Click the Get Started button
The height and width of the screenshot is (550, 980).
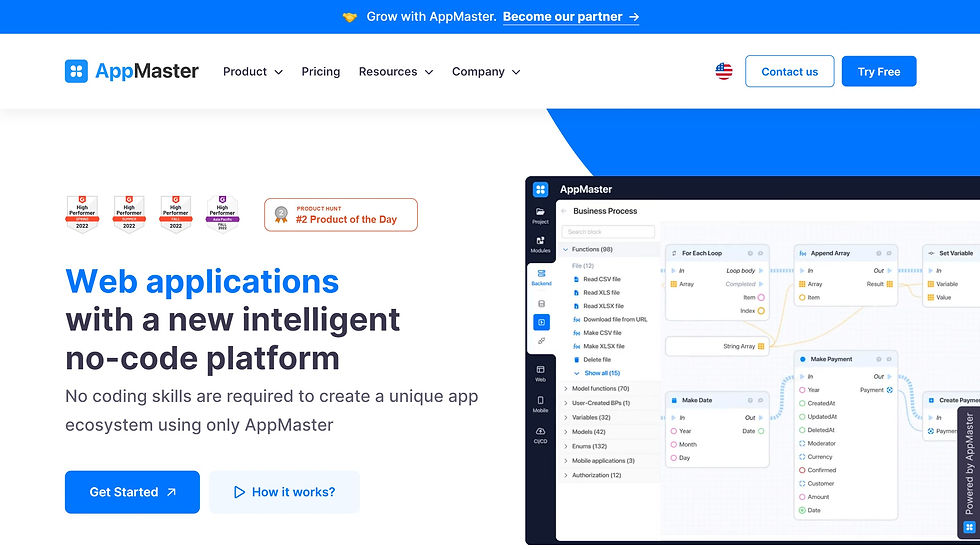pos(132,492)
